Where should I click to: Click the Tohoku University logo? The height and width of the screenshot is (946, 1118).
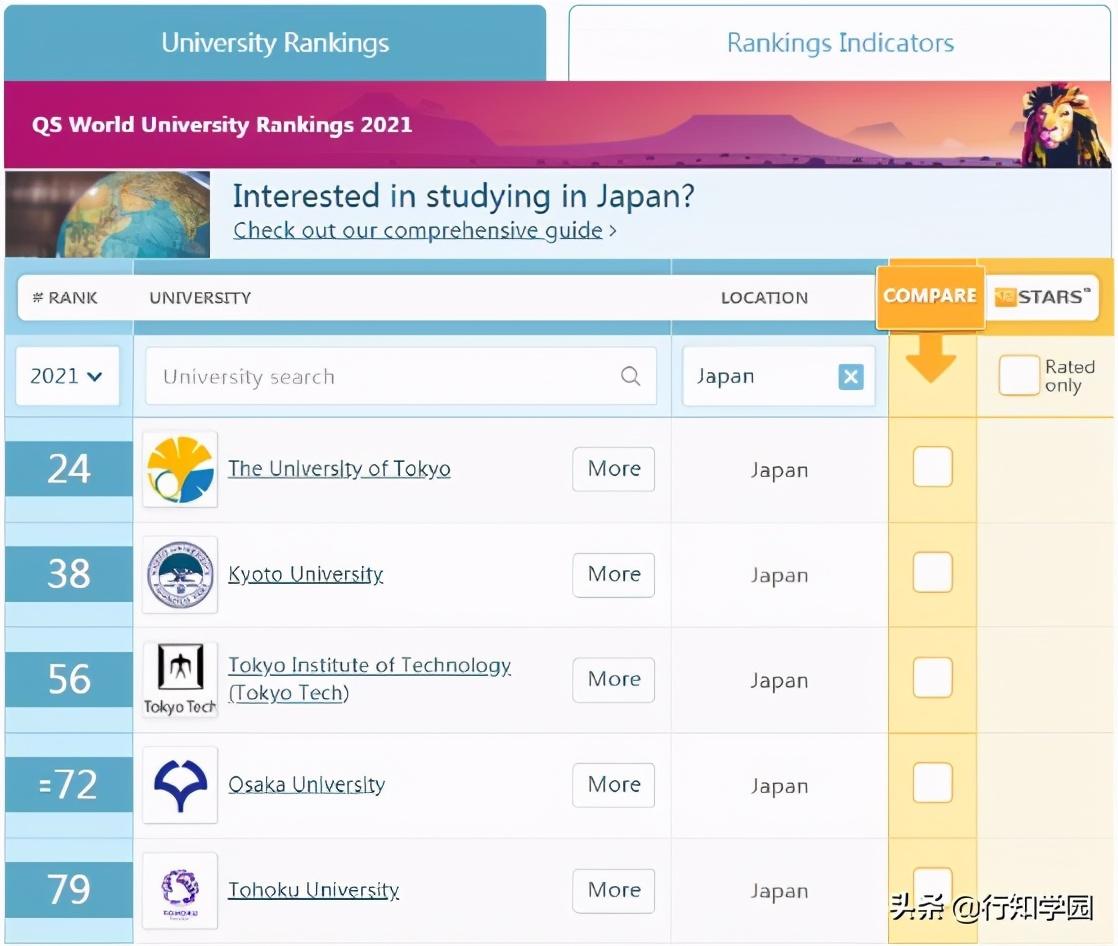(x=180, y=889)
